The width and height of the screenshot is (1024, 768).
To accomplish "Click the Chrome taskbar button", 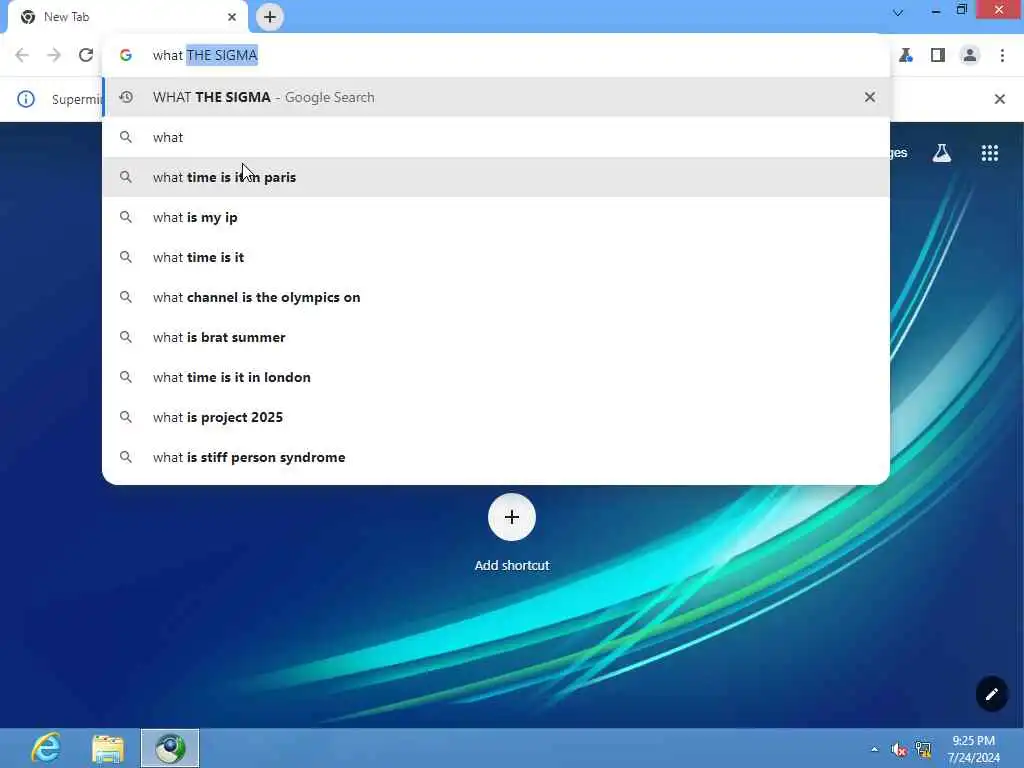I will coord(170,748).
